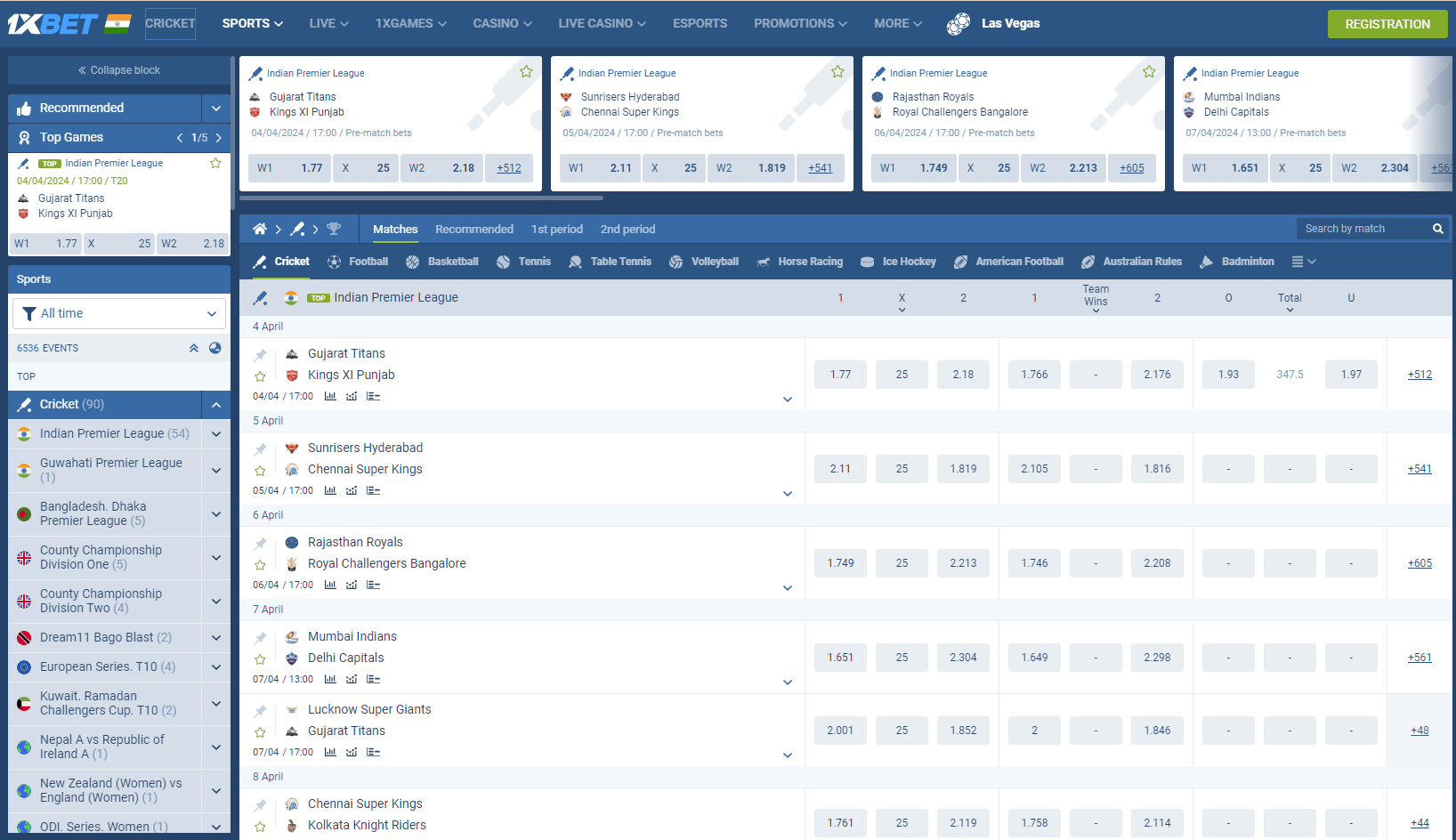Viewport: 1456px width, 840px height.
Task: Open +605 markets for Rajasthan Royals row
Action: (1420, 563)
